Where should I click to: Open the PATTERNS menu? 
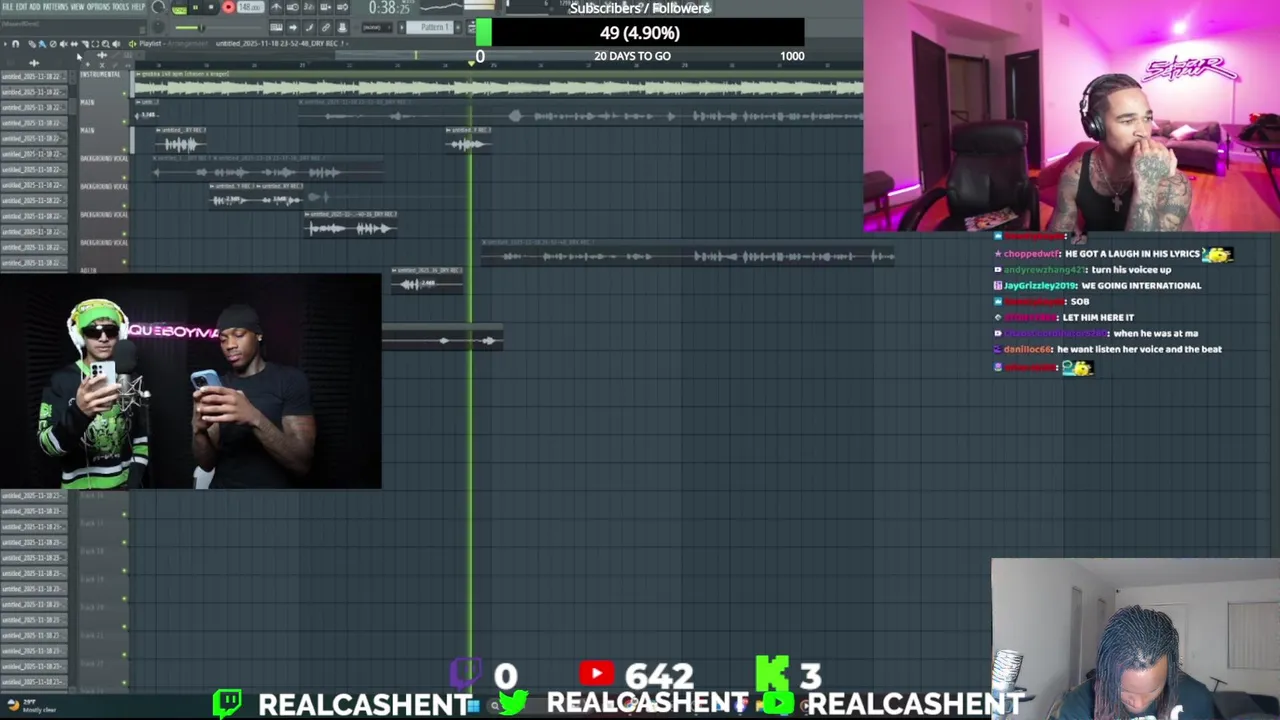pos(55,7)
